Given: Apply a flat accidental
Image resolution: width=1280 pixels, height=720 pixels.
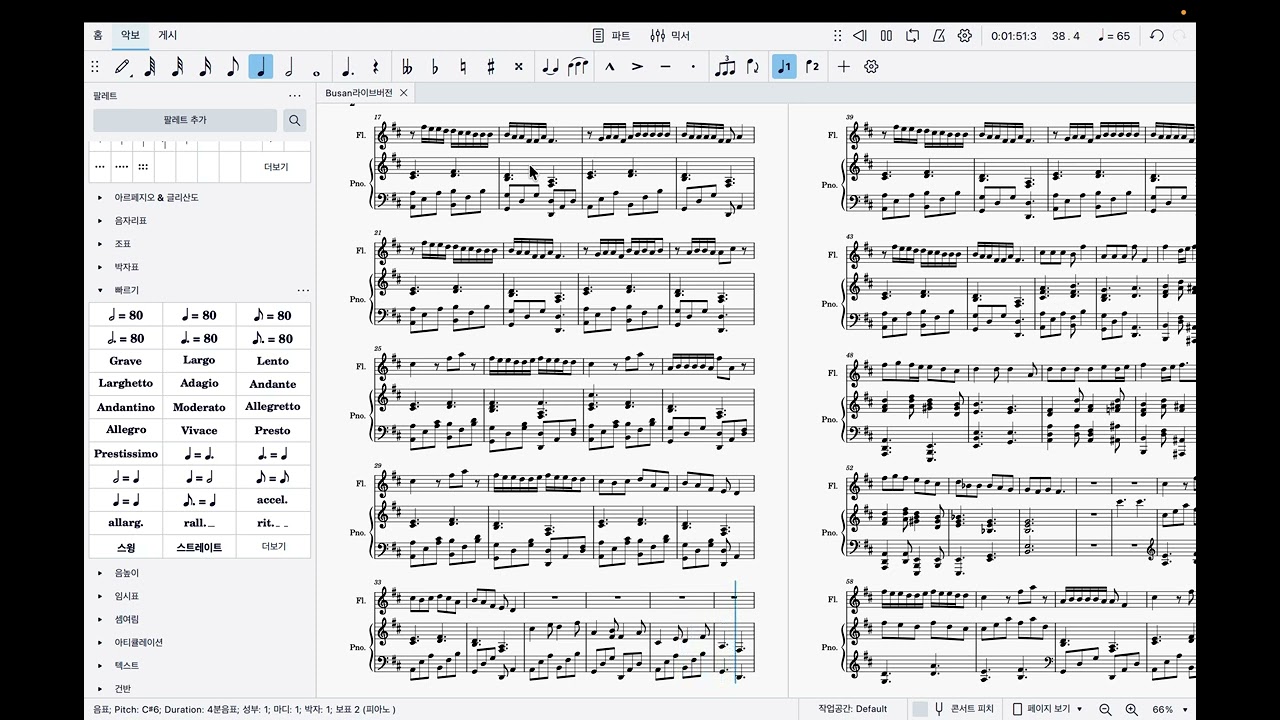Looking at the screenshot, I should coord(435,67).
